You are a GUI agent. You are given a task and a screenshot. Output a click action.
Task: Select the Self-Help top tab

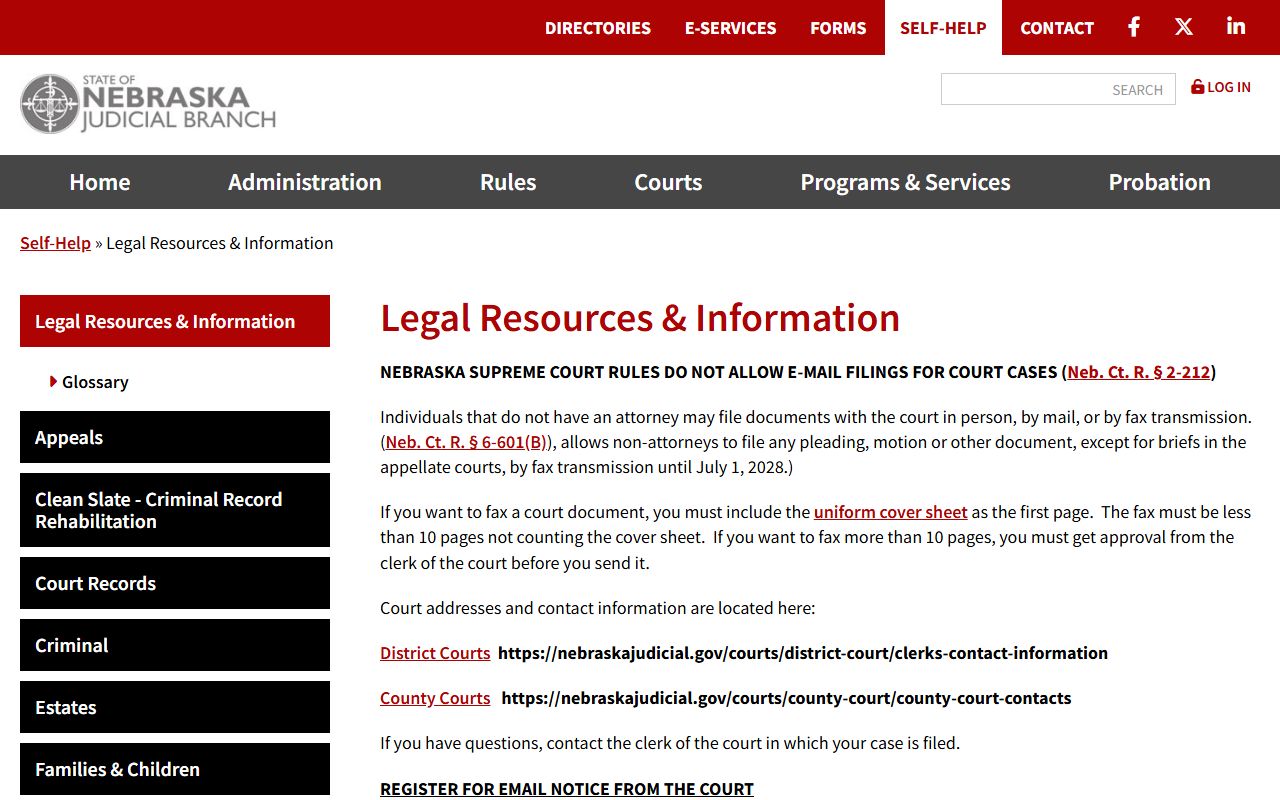(x=943, y=28)
